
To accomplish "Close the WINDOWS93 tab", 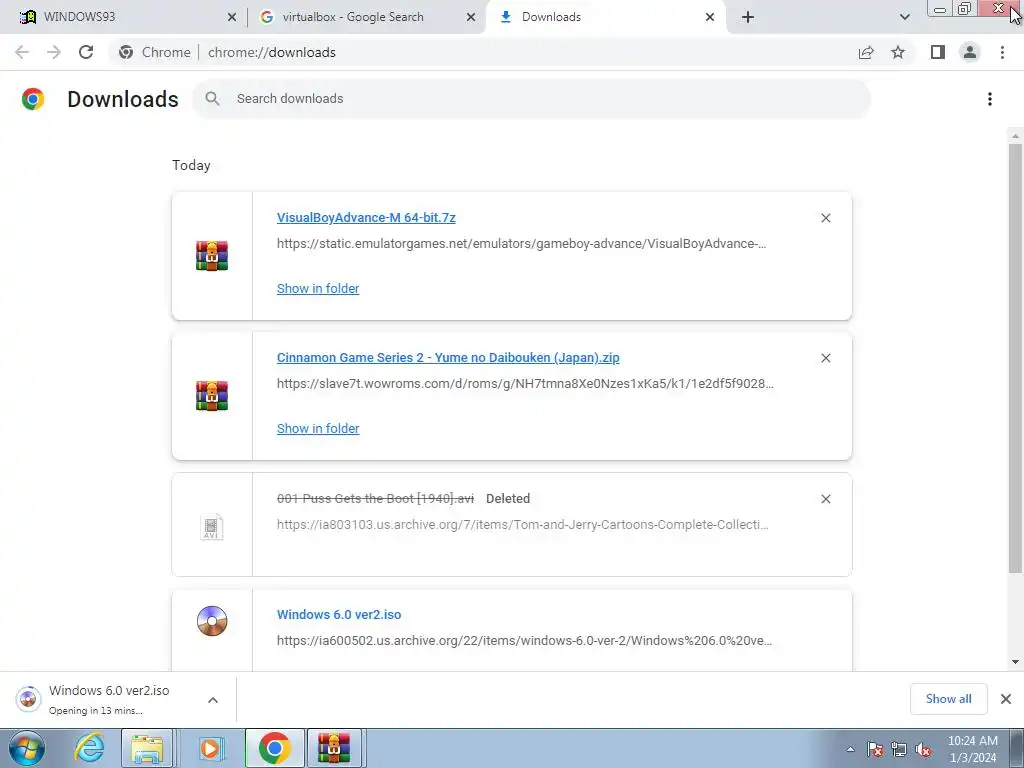I will tap(232, 17).
